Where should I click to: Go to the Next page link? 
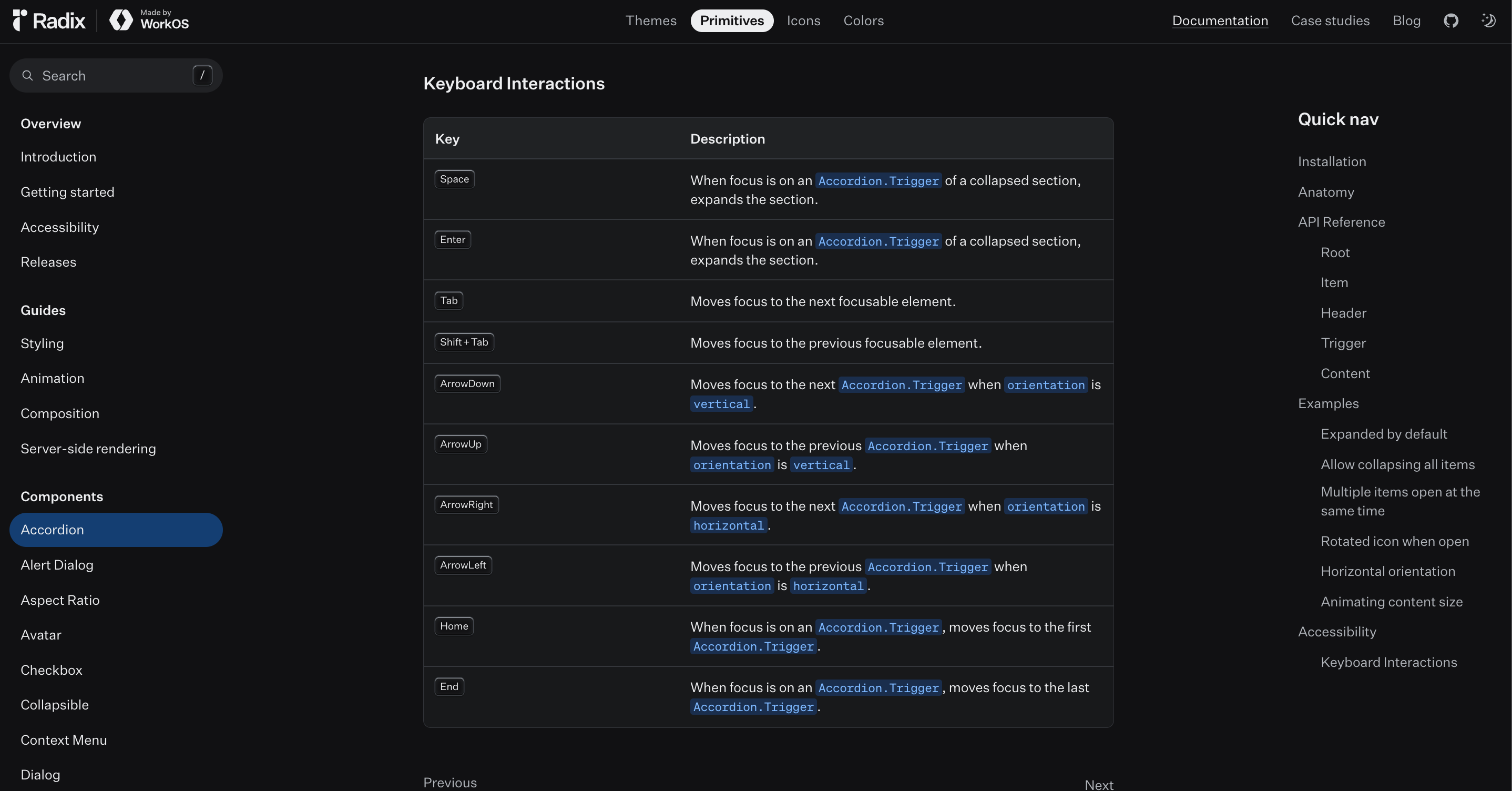[1098, 785]
